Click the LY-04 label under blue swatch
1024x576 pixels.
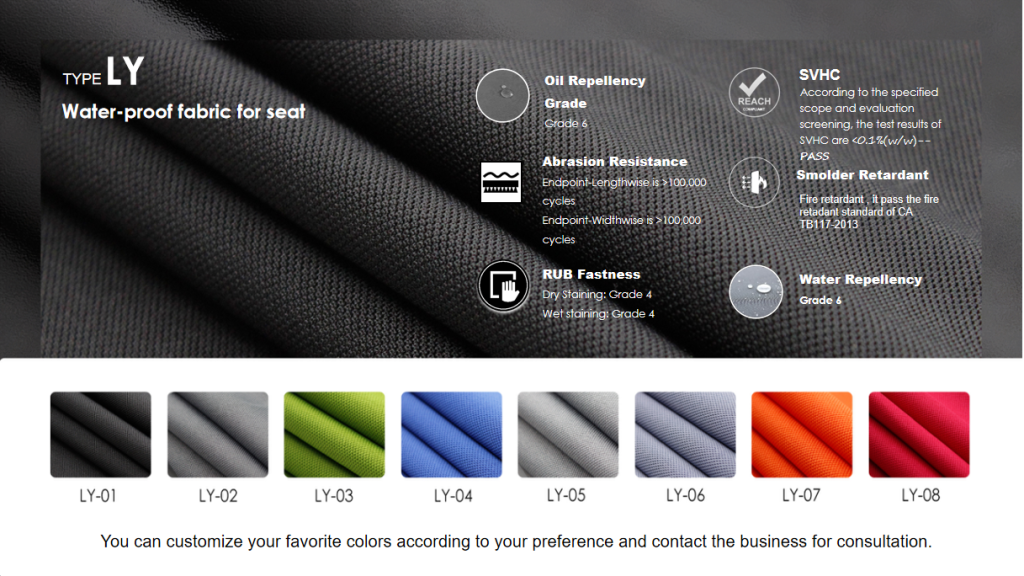coord(453,496)
